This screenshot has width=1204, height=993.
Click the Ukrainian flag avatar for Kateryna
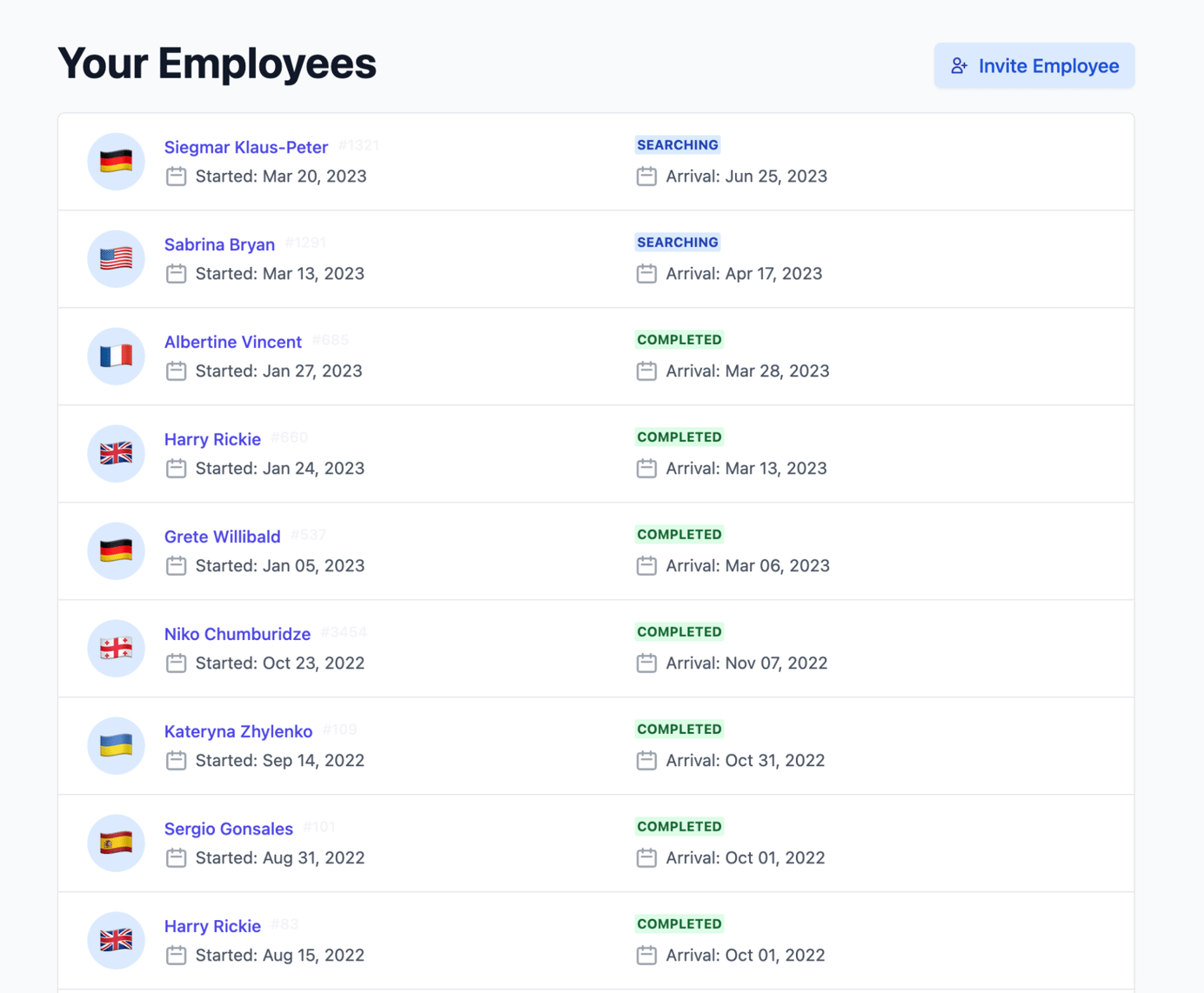click(116, 746)
